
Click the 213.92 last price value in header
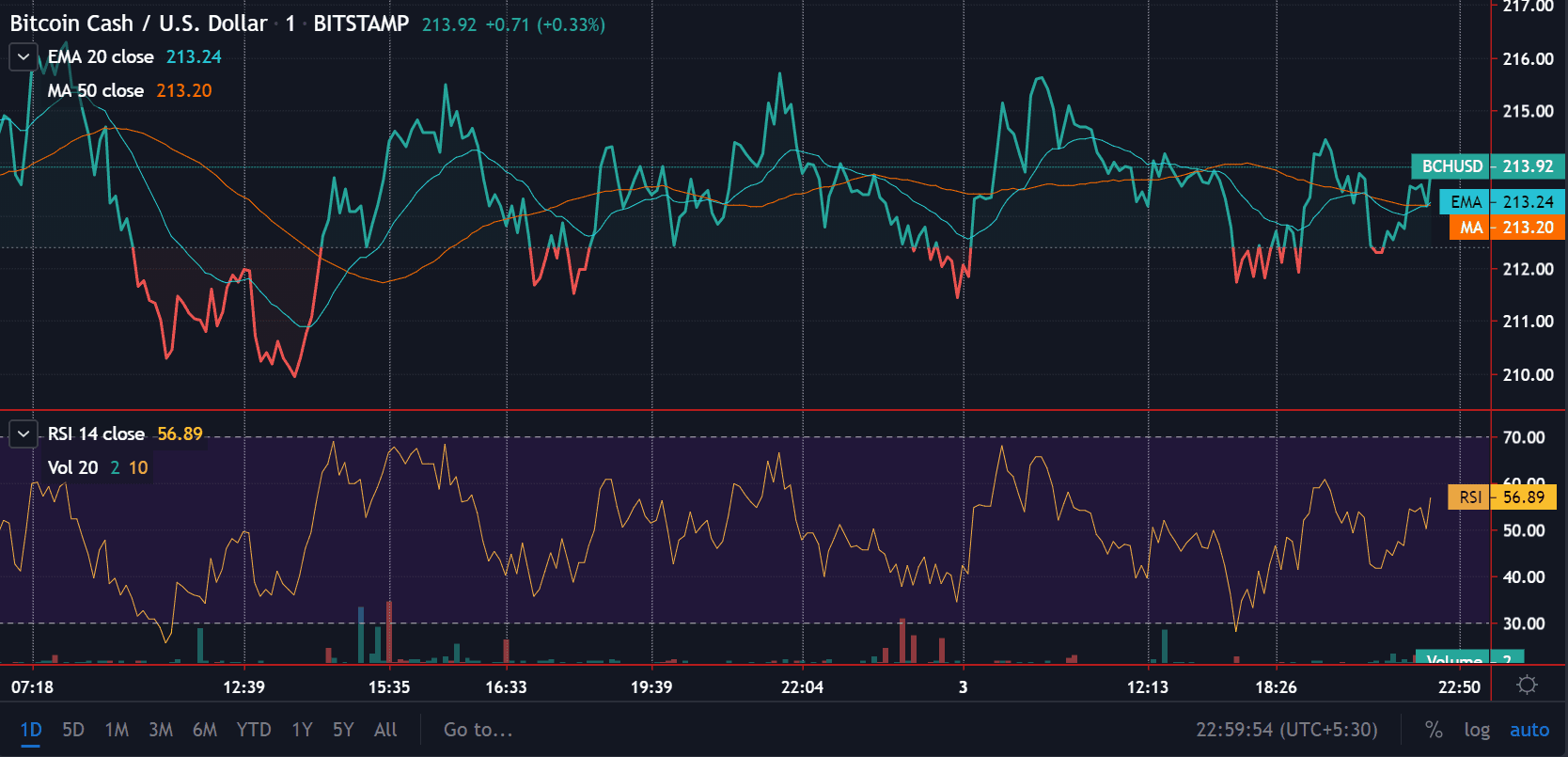(449, 24)
